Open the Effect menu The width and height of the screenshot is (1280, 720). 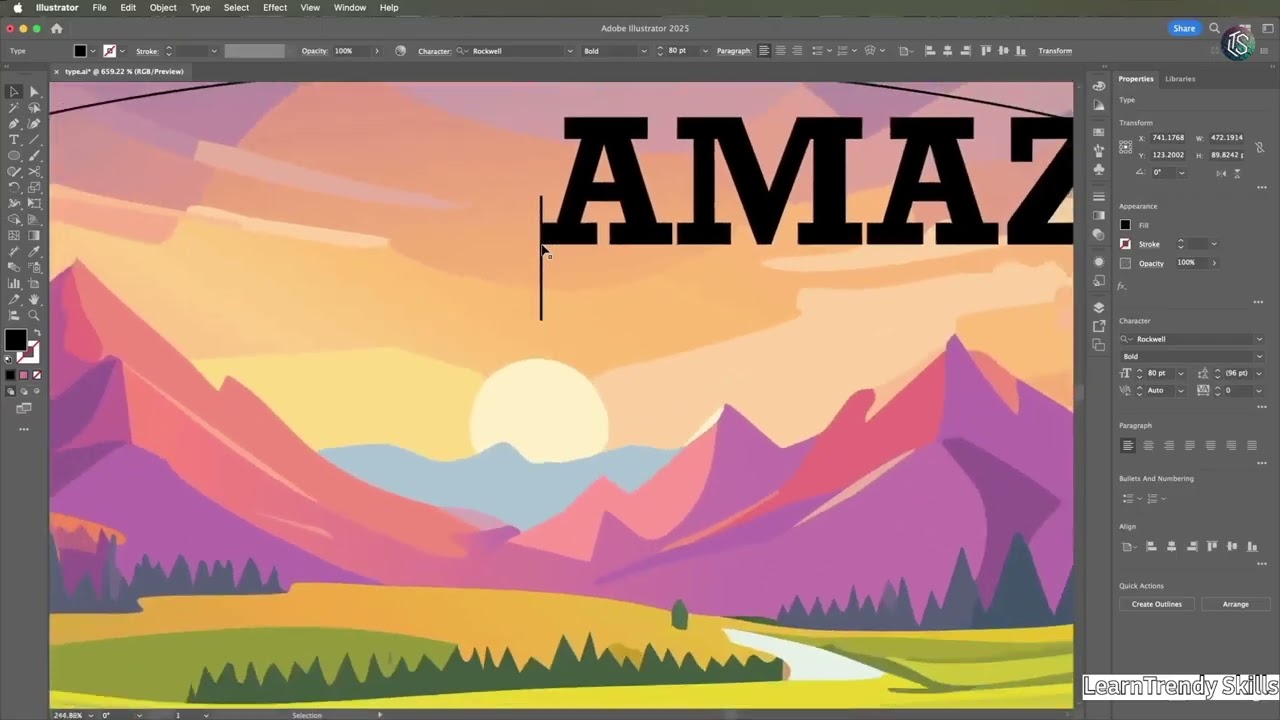275,7
